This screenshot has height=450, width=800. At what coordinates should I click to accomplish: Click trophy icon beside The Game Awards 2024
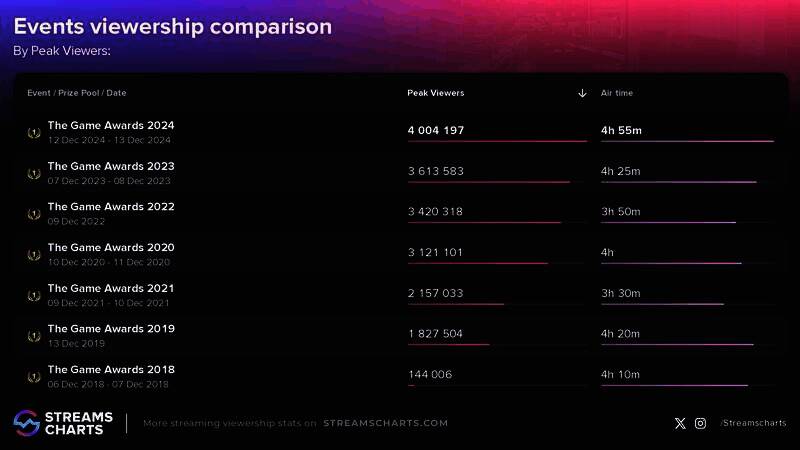tap(34, 133)
